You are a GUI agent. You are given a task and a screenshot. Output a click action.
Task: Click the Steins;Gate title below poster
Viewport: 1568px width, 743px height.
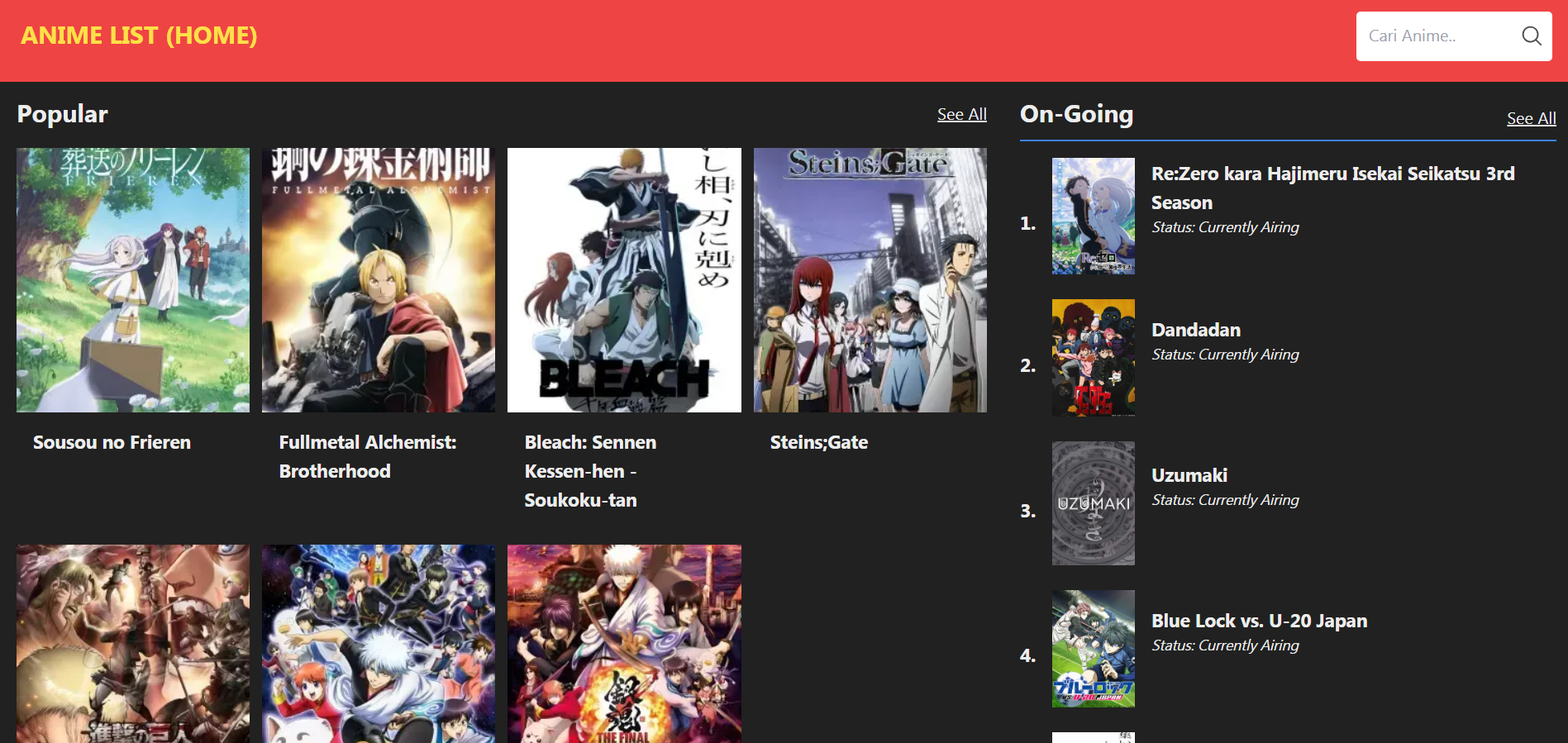(818, 442)
